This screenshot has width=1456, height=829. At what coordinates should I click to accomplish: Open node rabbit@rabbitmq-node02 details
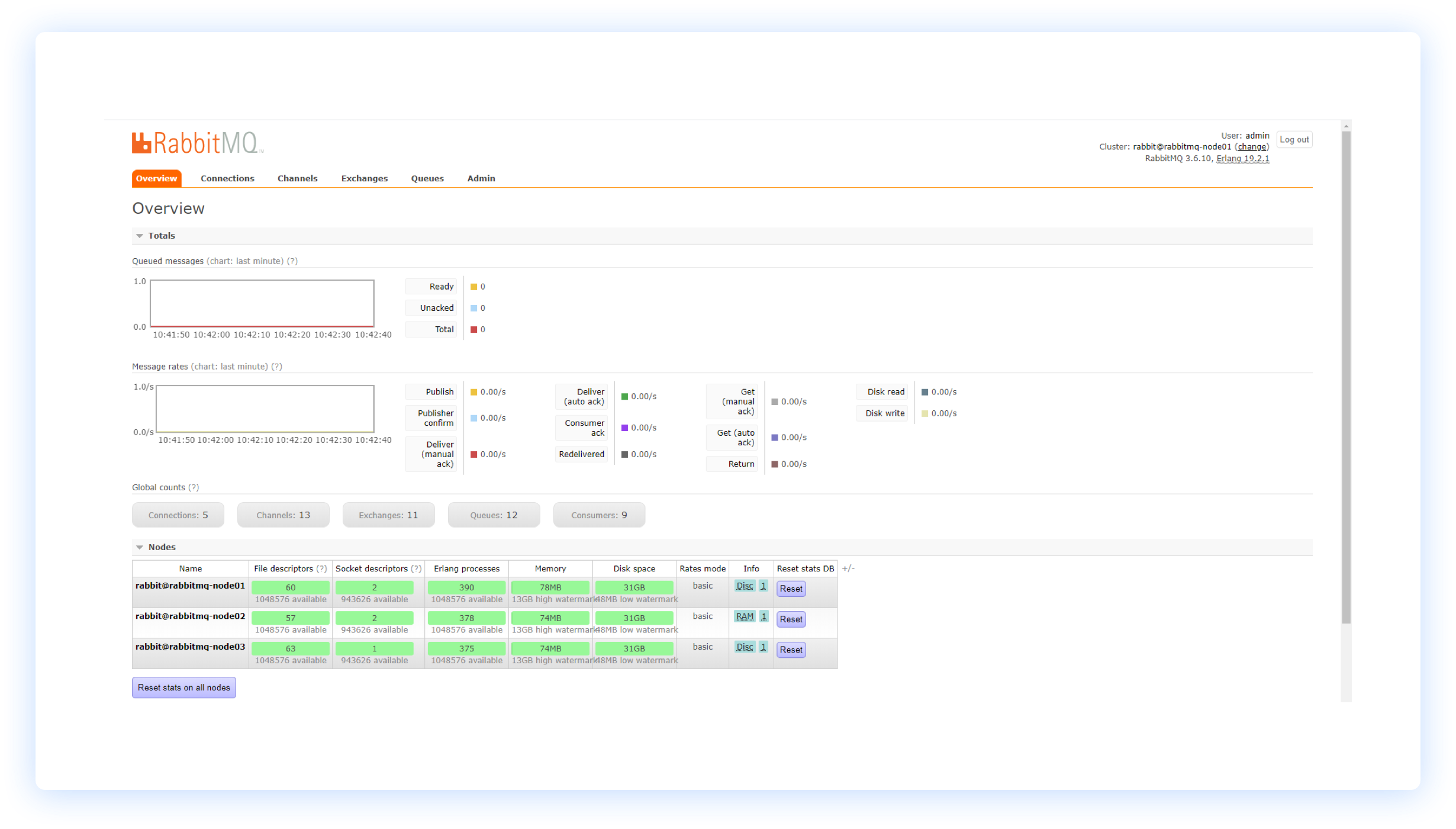(190, 616)
